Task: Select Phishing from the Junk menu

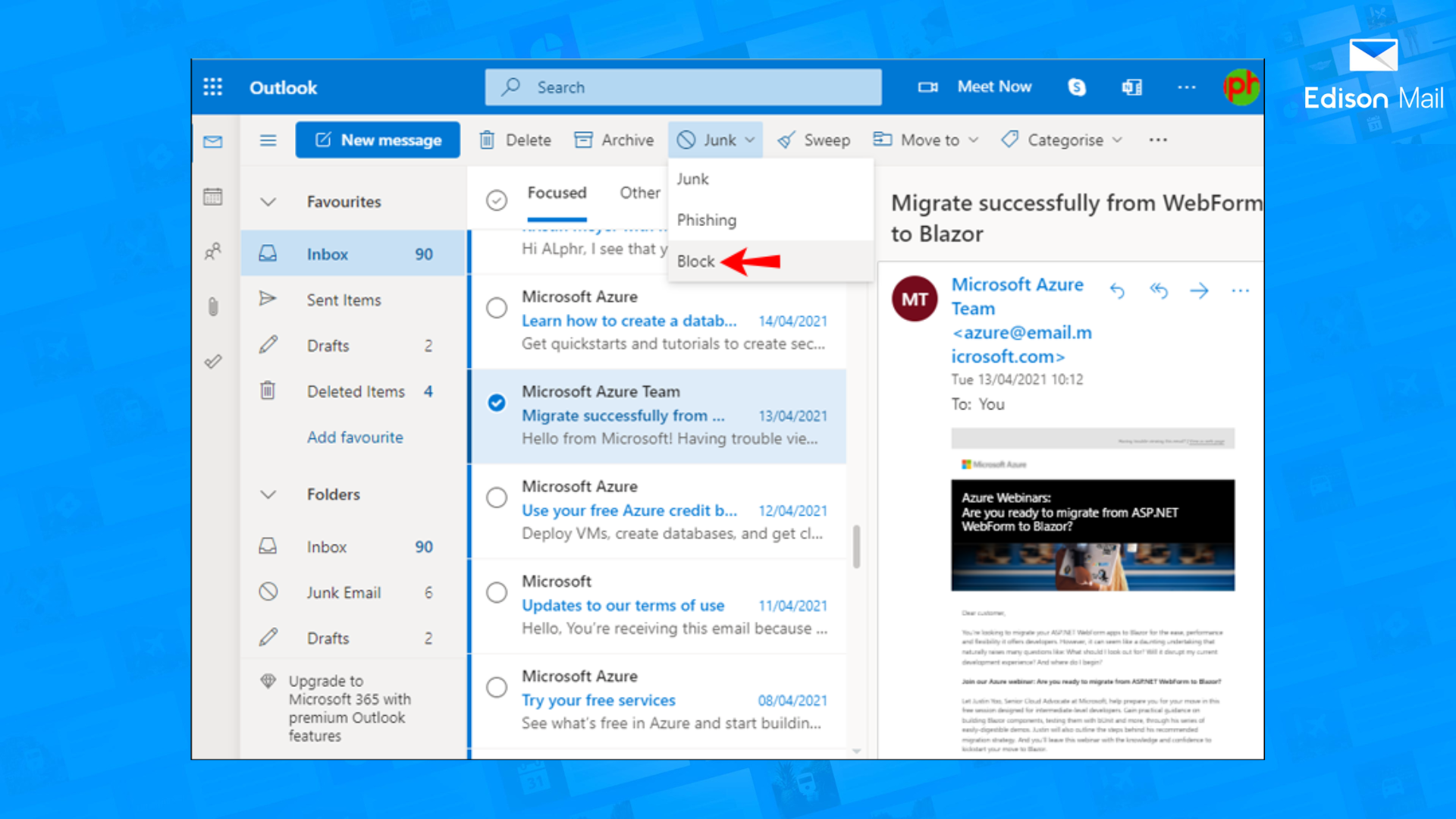Action: [x=706, y=220]
